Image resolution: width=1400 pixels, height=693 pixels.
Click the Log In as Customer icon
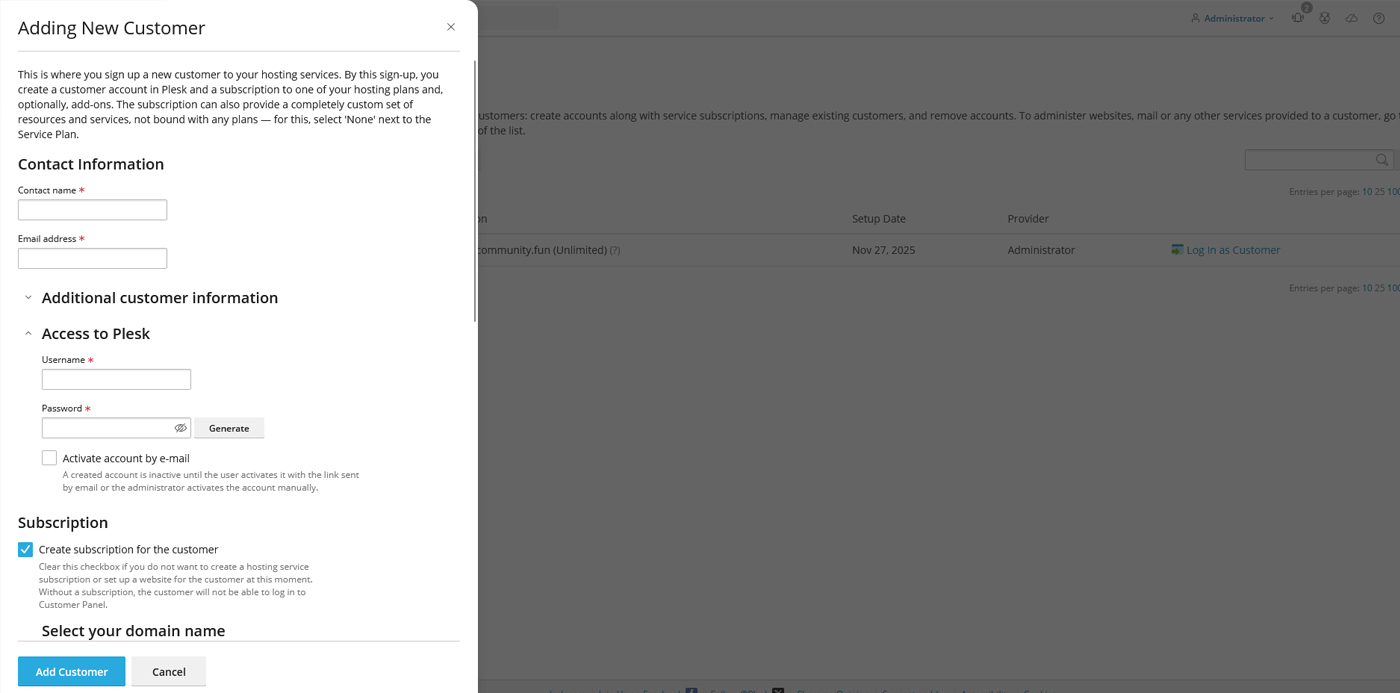click(1177, 250)
